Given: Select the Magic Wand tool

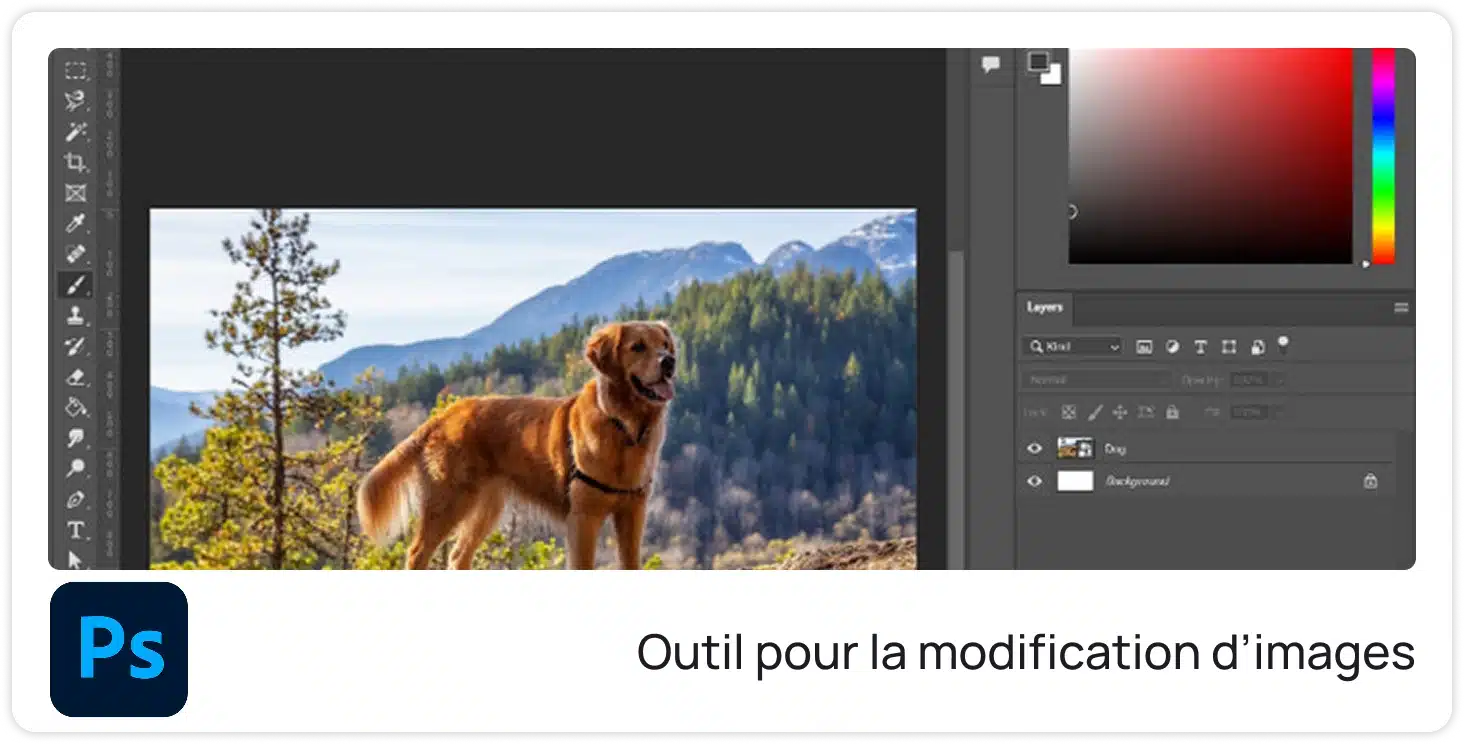Looking at the screenshot, I should (x=76, y=132).
